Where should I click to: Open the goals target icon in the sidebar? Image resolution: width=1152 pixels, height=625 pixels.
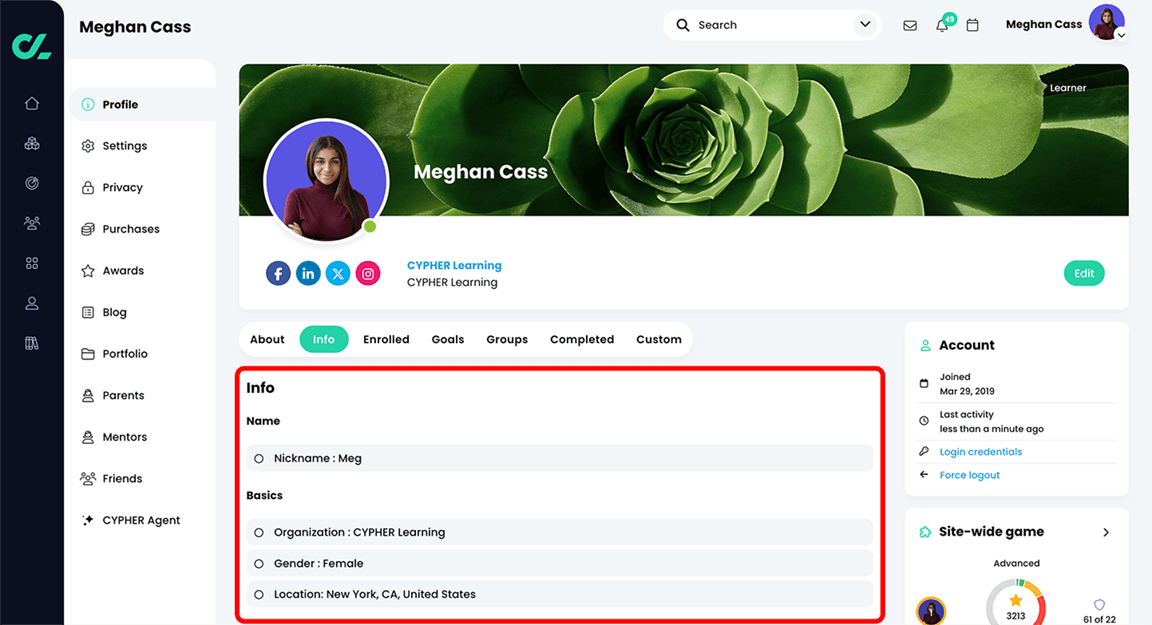click(x=31, y=183)
